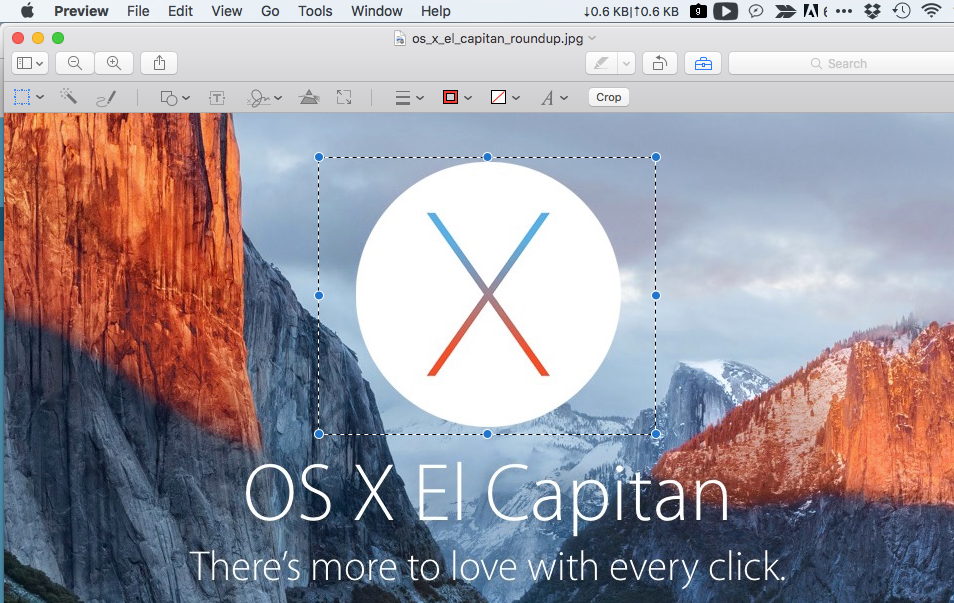Zoom out using the minus magnifier
This screenshot has width=954, height=603.
75,63
